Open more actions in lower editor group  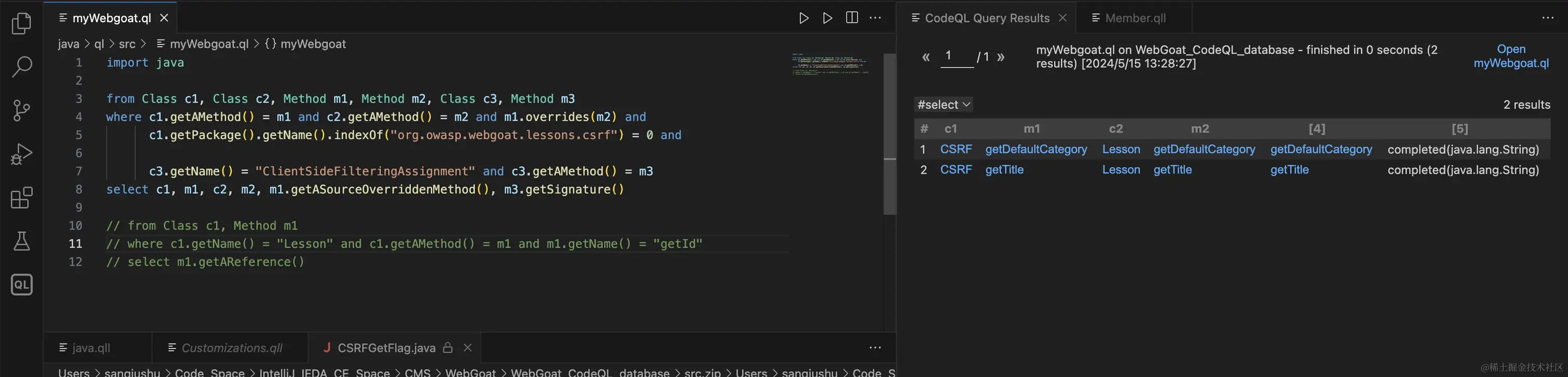[x=875, y=347]
